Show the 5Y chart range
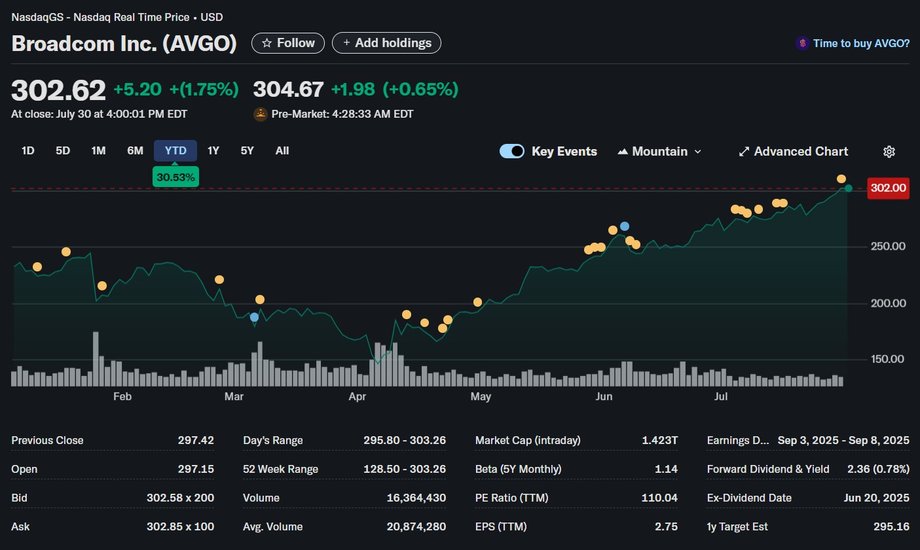The width and height of the screenshot is (920, 550). coord(247,151)
